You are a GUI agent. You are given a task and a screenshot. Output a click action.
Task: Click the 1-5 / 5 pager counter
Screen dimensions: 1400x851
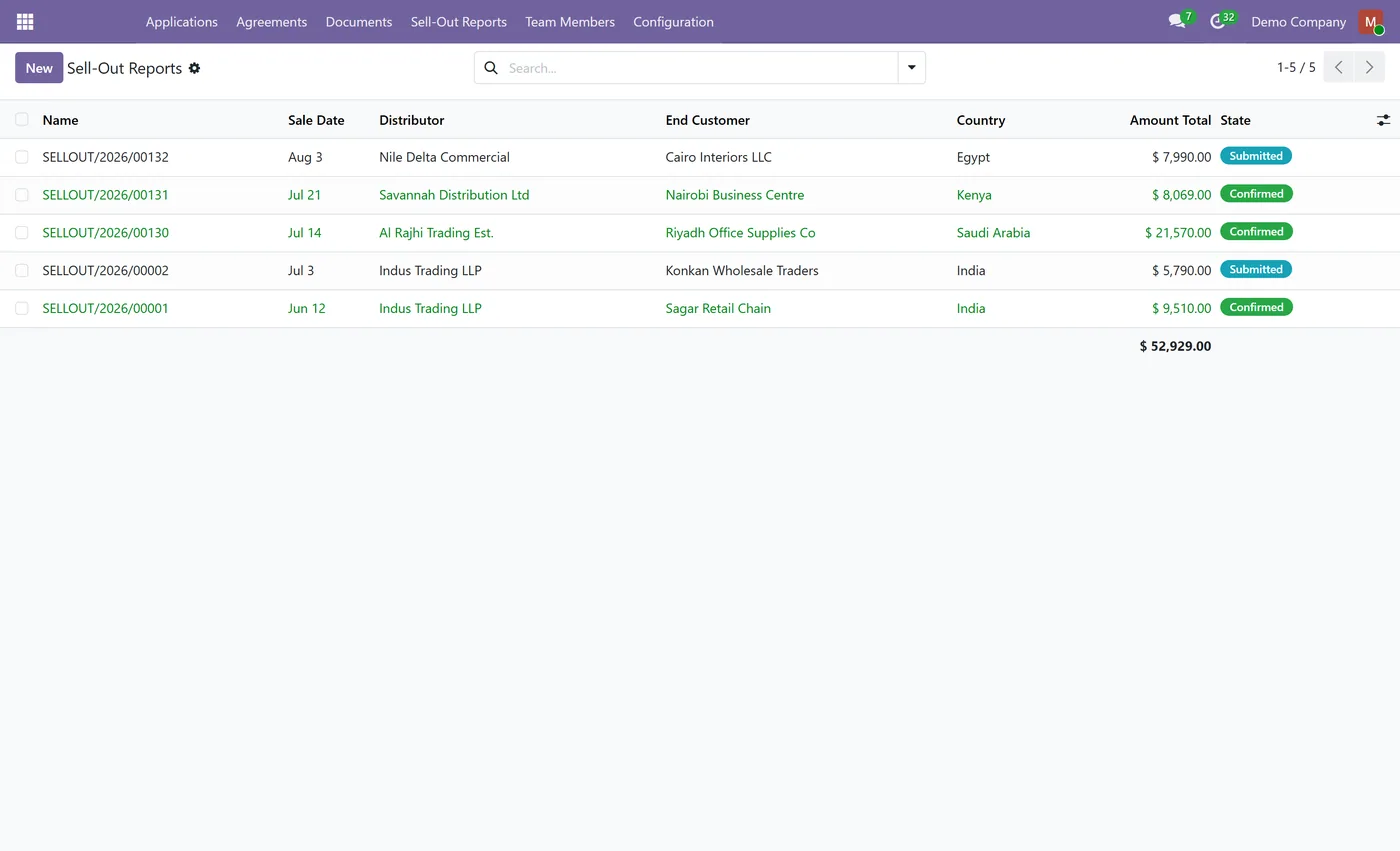pos(1296,68)
